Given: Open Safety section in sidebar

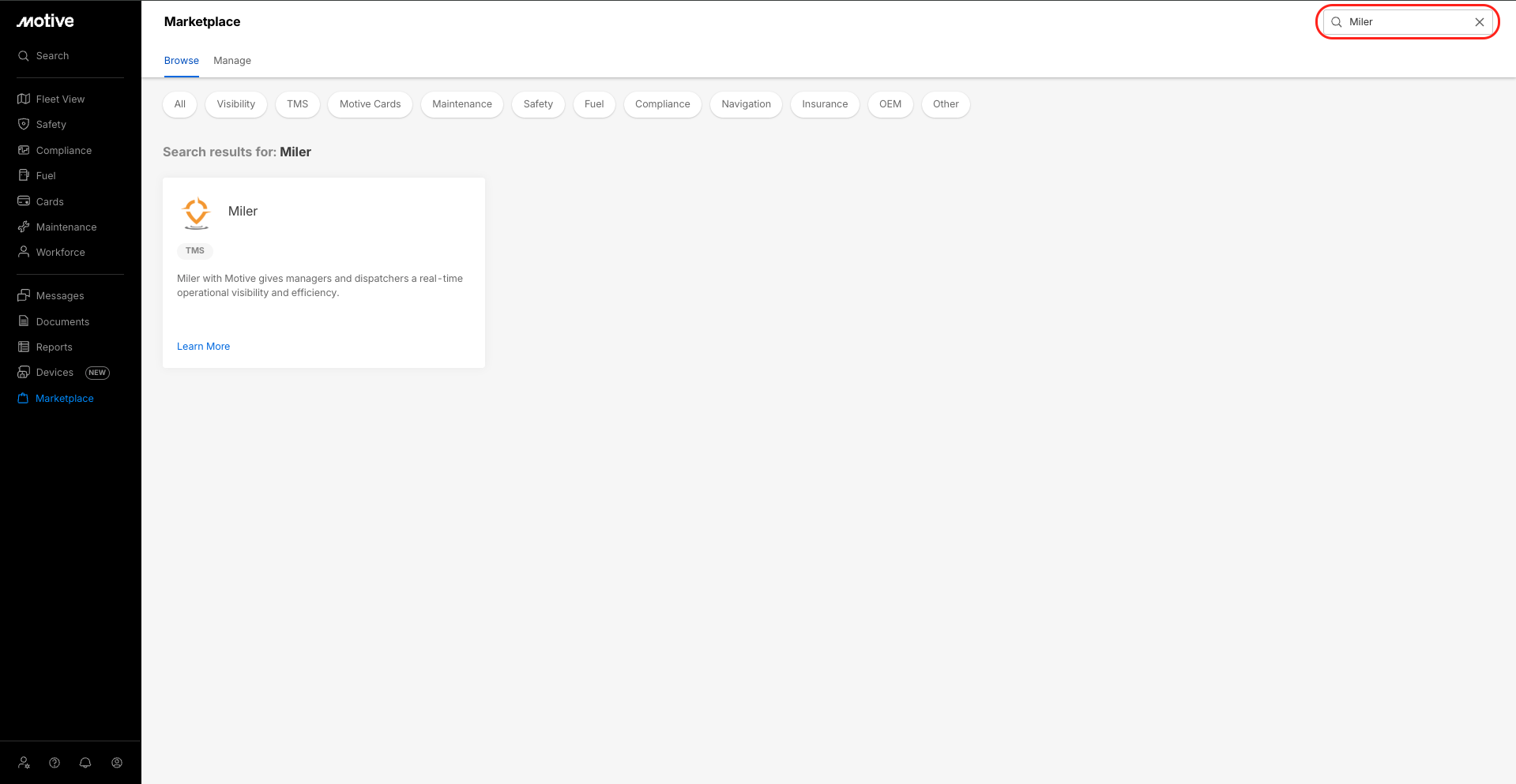Looking at the screenshot, I should (51, 125).
